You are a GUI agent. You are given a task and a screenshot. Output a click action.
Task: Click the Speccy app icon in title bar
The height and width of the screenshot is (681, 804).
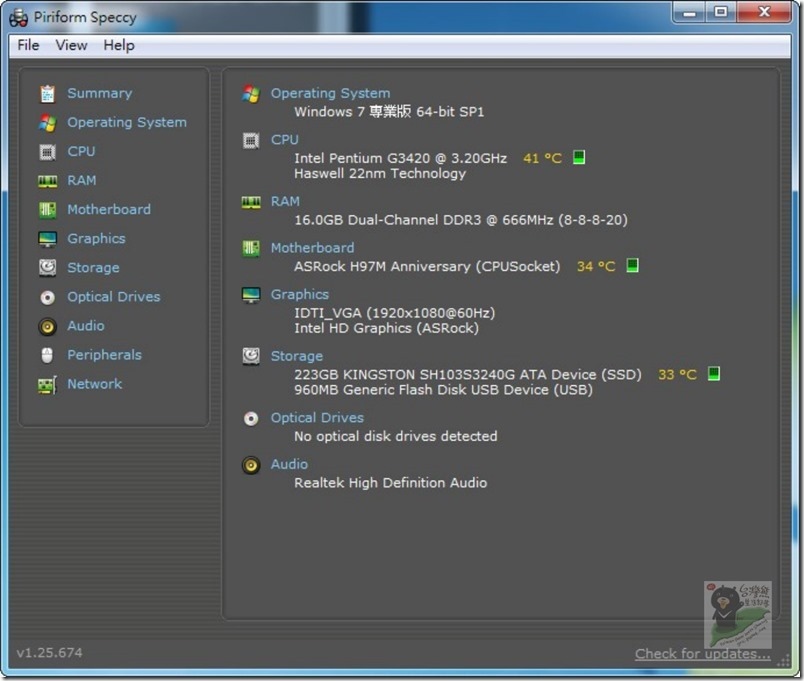(18, 18)
